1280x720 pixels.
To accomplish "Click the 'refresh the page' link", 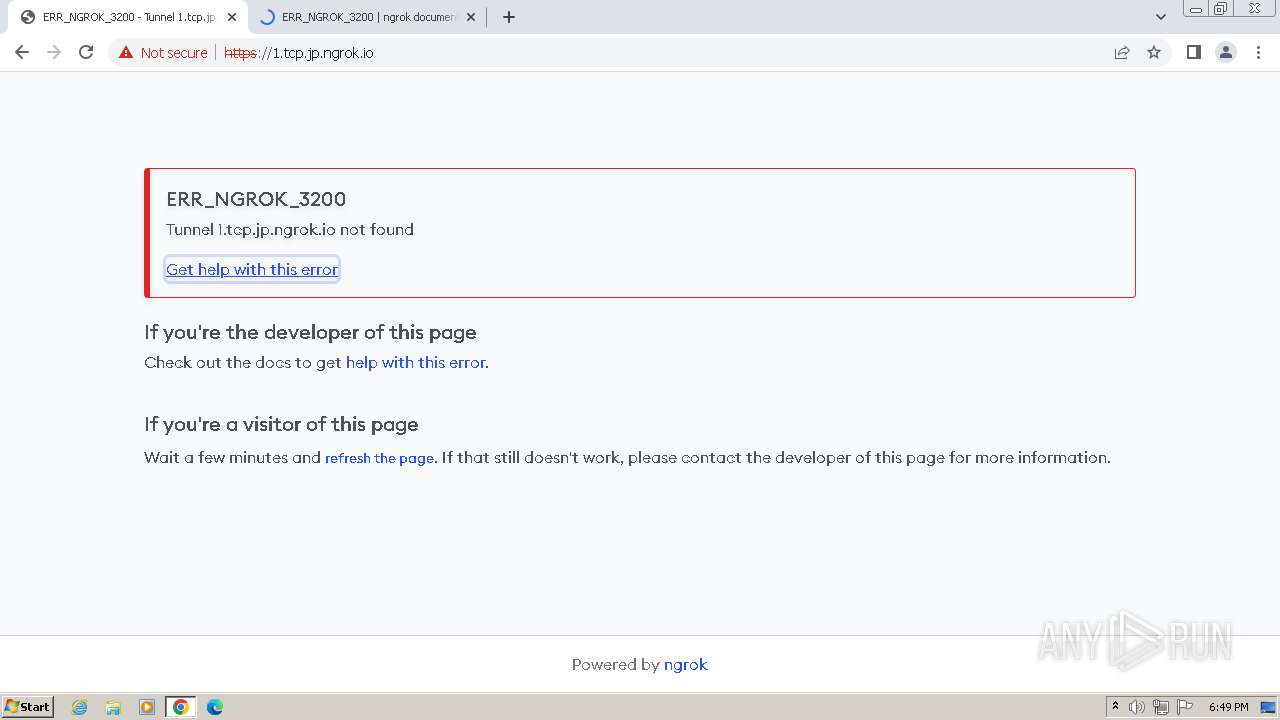I will 379,458.
